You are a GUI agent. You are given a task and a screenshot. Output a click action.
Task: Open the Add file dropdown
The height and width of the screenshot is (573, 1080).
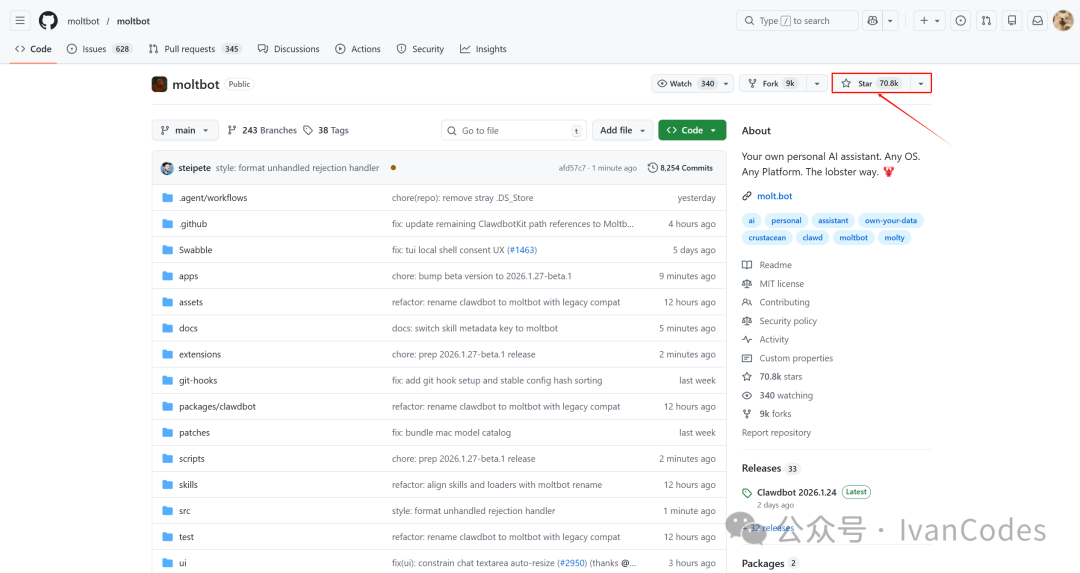622,130
